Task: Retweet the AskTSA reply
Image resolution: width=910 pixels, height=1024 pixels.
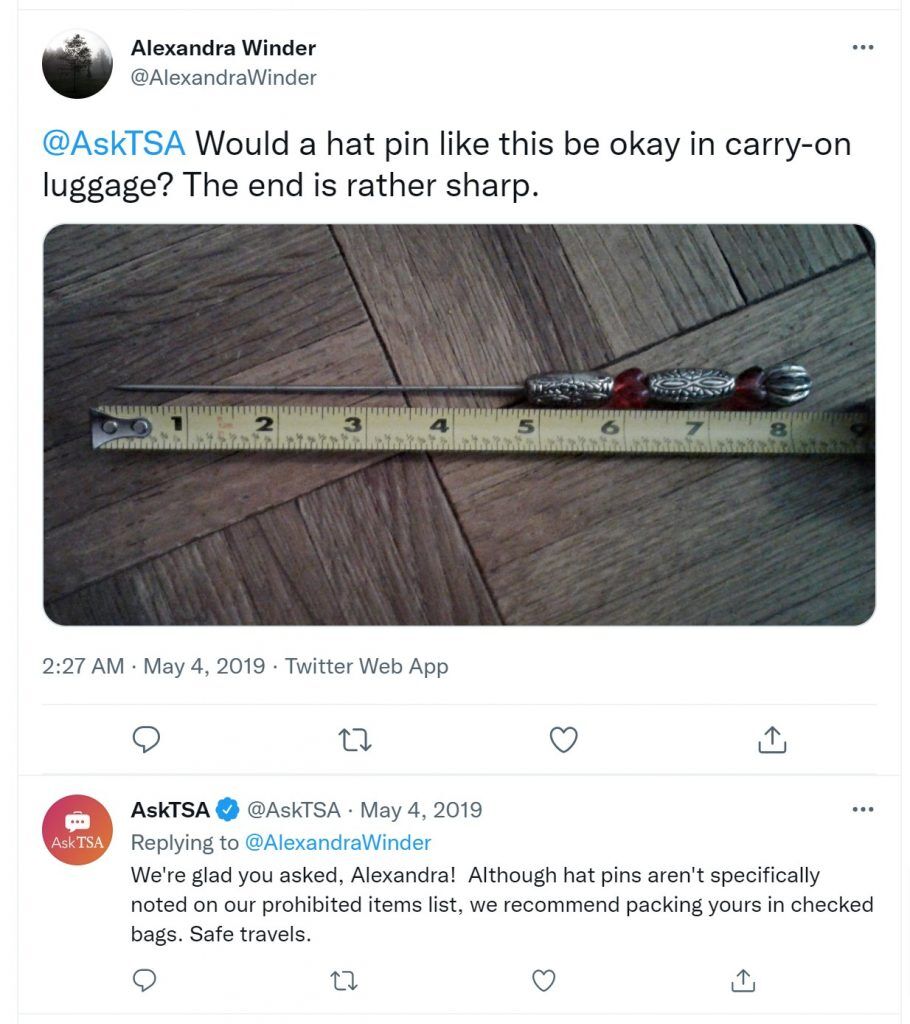Action: tap(344, 981)
